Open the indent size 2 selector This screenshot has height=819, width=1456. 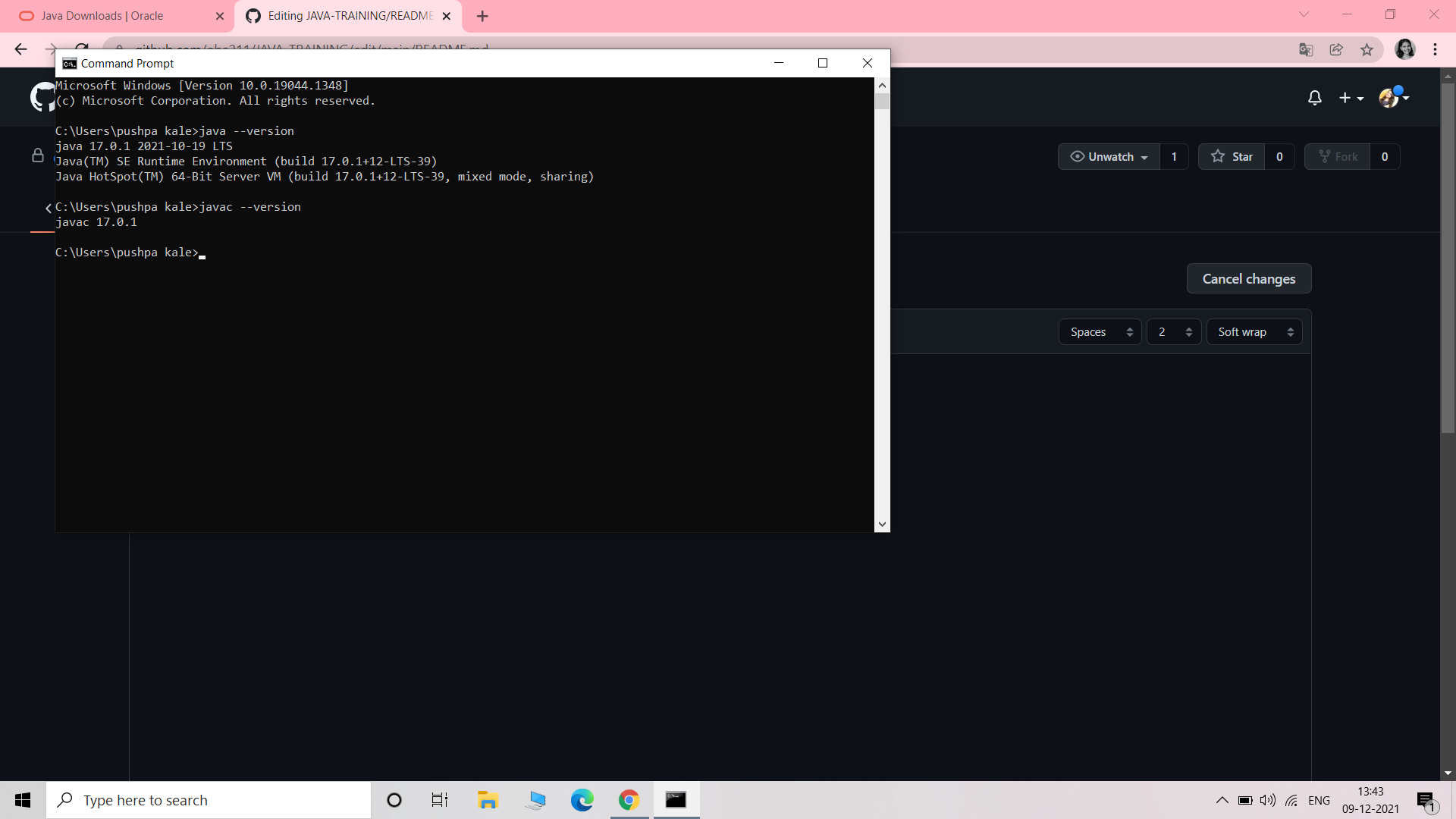1174,332
